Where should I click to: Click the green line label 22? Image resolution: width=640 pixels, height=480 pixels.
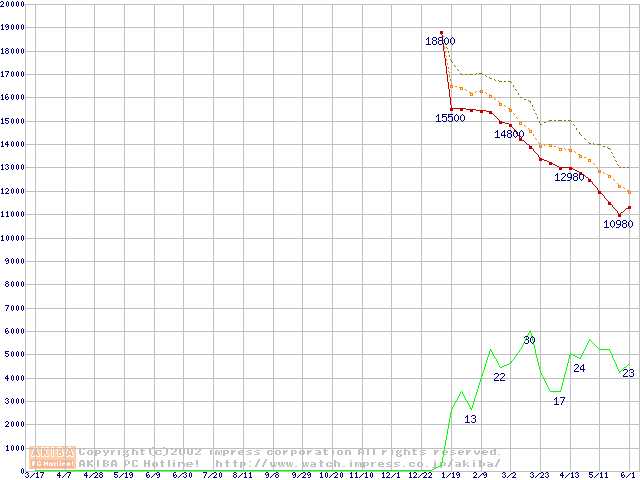(x=500, y=377)
